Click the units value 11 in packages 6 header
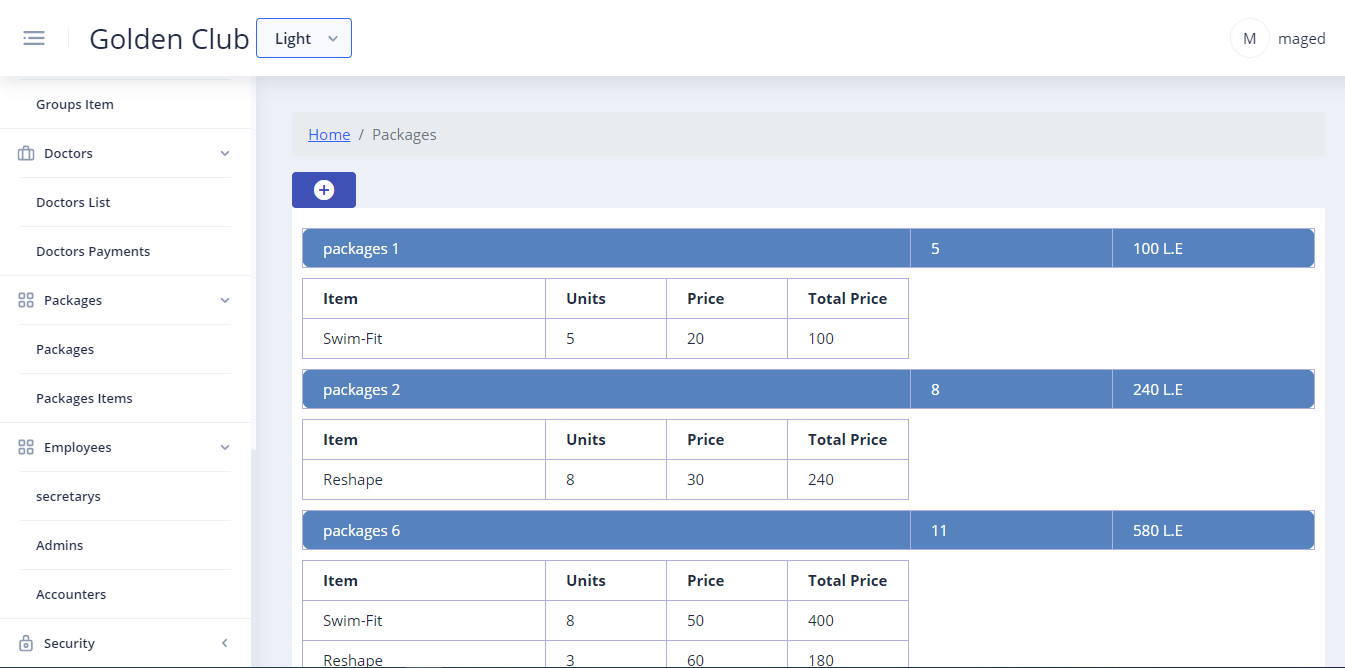 pos(1011,530)
